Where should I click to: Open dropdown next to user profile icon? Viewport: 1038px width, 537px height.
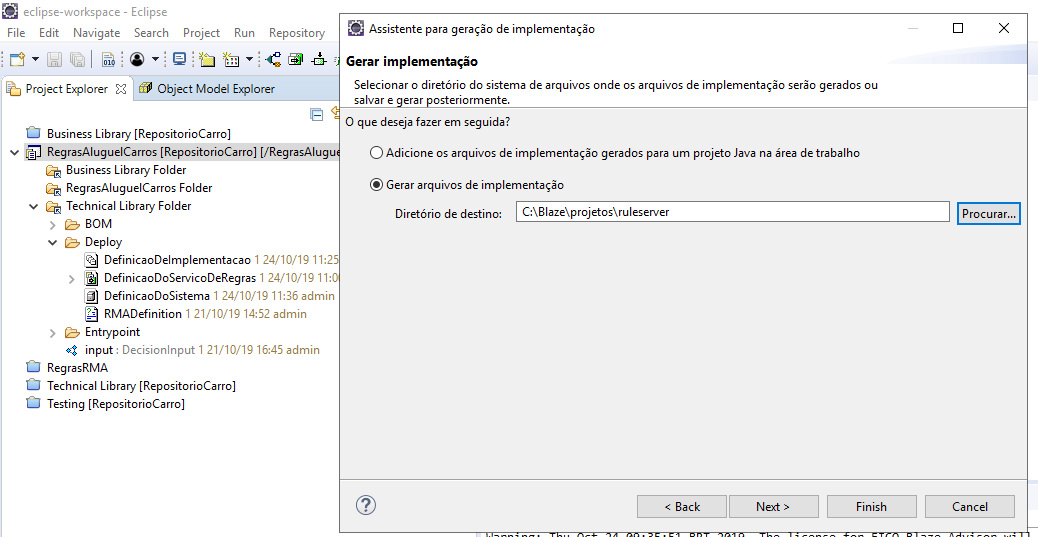click(156, 59)
